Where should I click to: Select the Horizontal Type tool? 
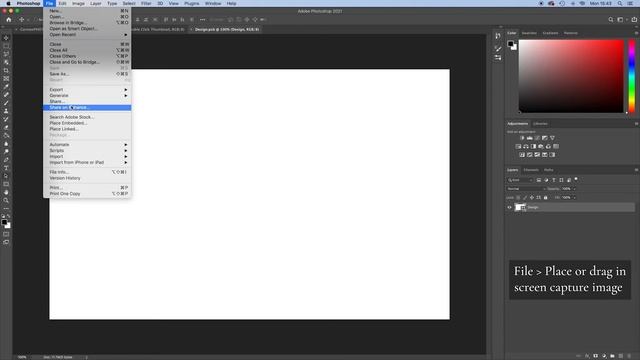[x=6, y=168]
